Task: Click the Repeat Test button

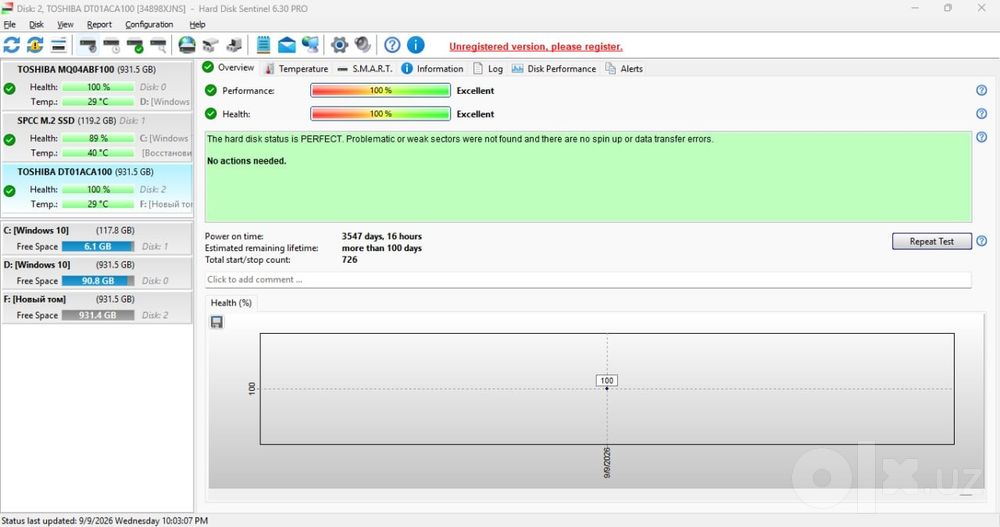Action: point(932,241)
